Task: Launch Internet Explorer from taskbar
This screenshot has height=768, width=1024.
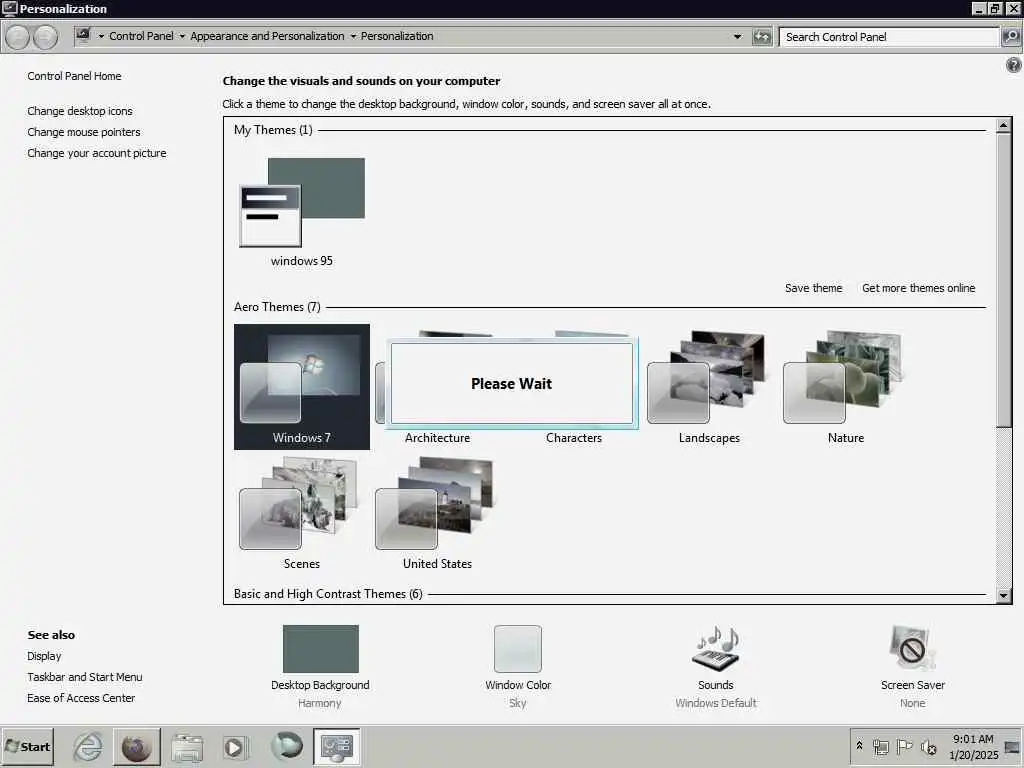Action: (88, 746)
